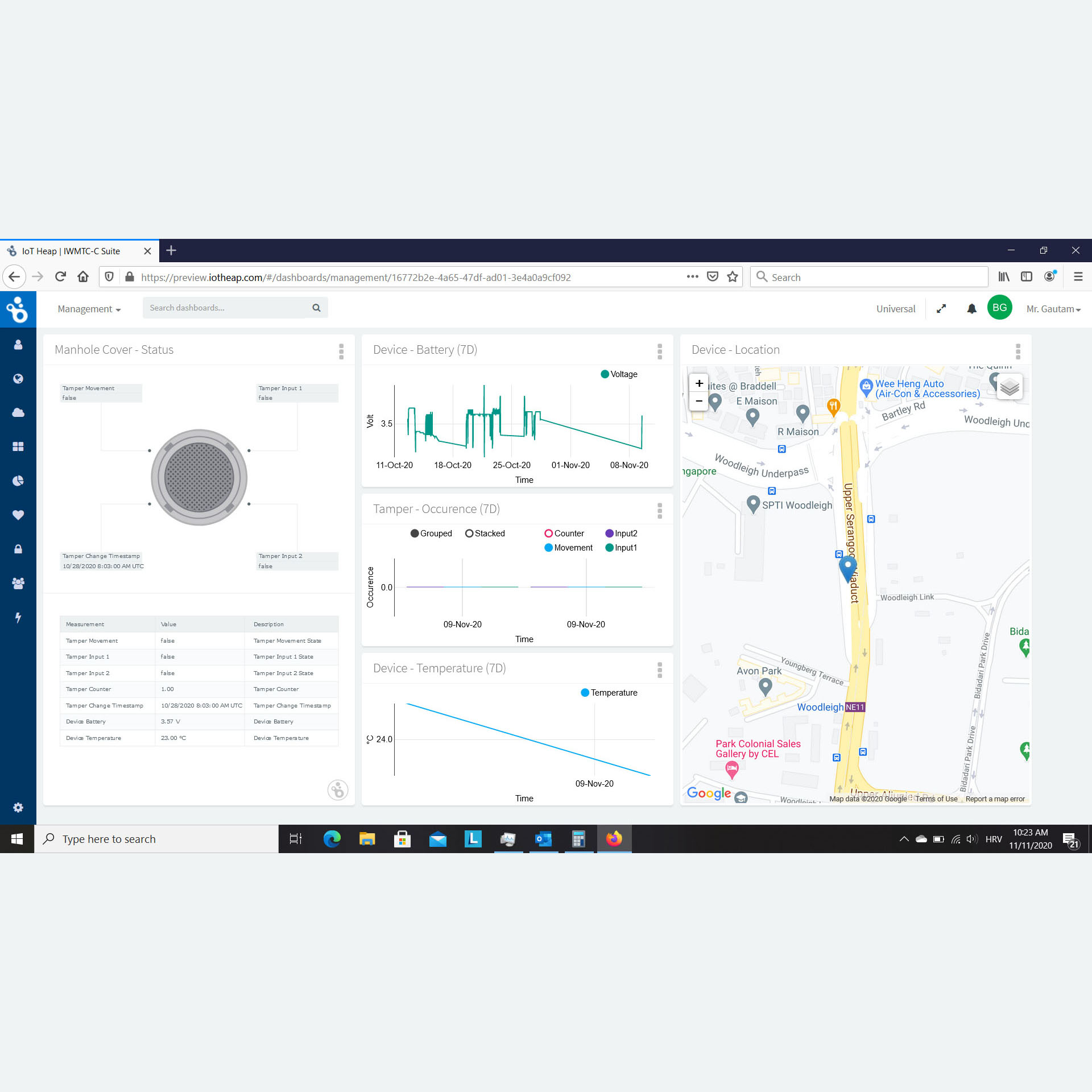
Task: Open the heart icon in sidebar
Action: [18, 515]
